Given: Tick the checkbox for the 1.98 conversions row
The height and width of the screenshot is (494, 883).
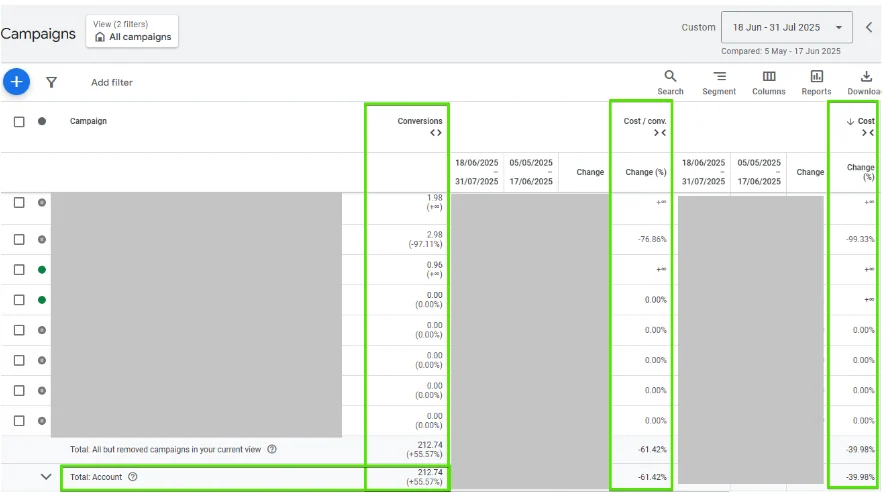Looking at the screenshot, I should click(x=19, y=202).
